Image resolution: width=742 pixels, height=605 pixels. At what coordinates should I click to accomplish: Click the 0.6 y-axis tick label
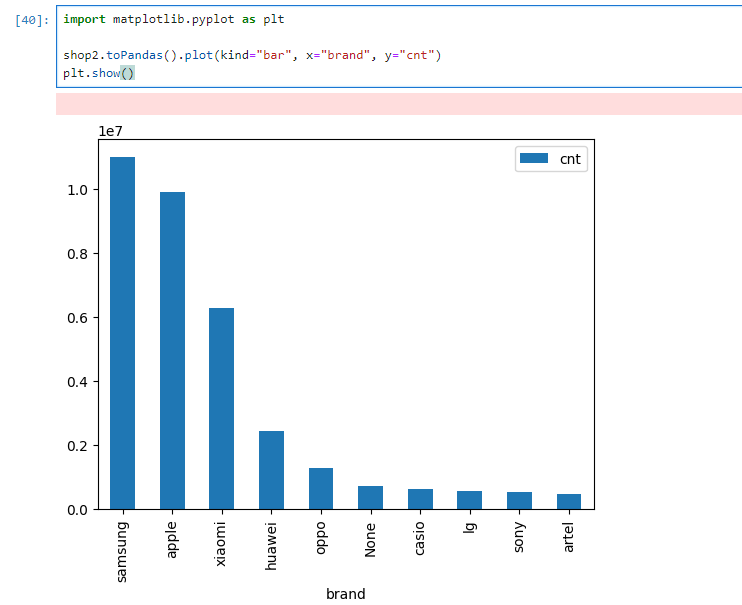[78, 318]
